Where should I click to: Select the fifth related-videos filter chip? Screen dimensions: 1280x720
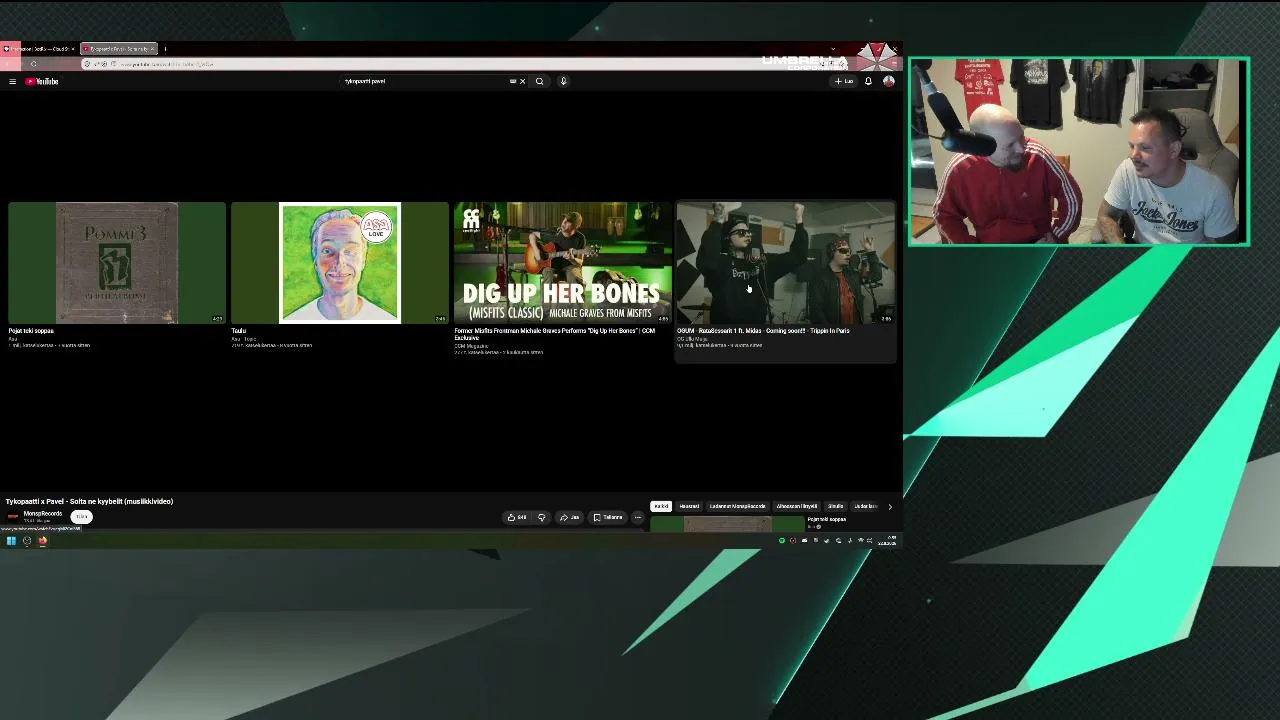click(836, 506)
